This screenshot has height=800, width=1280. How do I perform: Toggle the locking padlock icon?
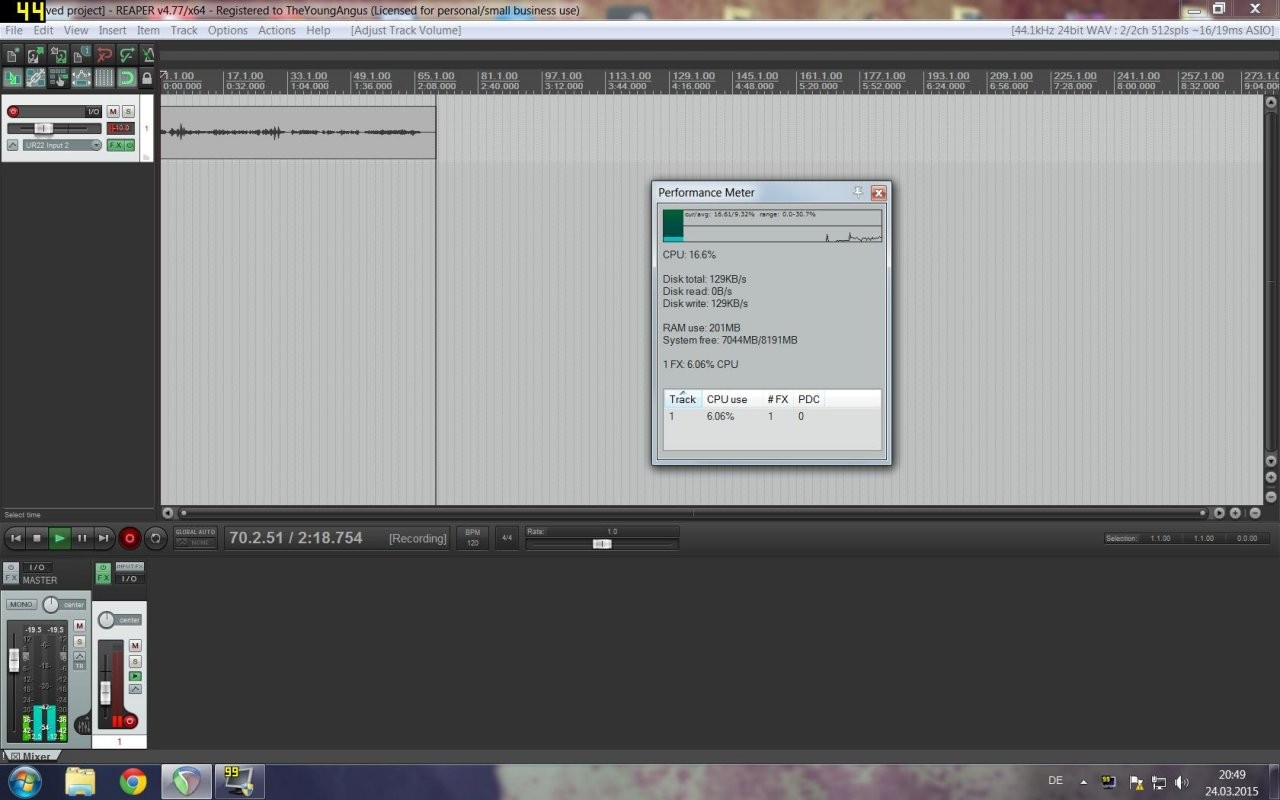tap(147, 78)
